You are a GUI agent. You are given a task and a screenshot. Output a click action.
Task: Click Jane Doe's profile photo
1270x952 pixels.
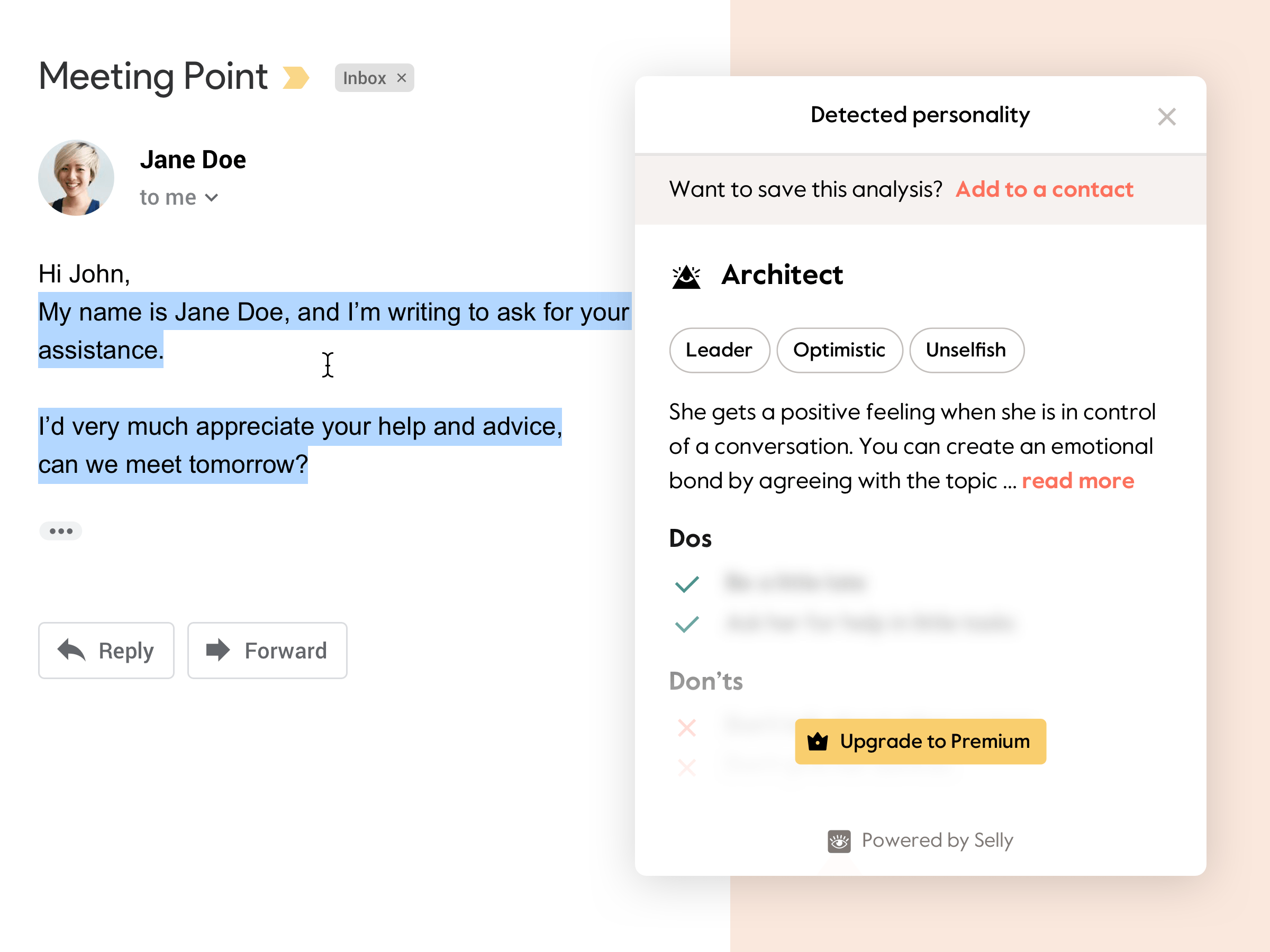point(76,178)
